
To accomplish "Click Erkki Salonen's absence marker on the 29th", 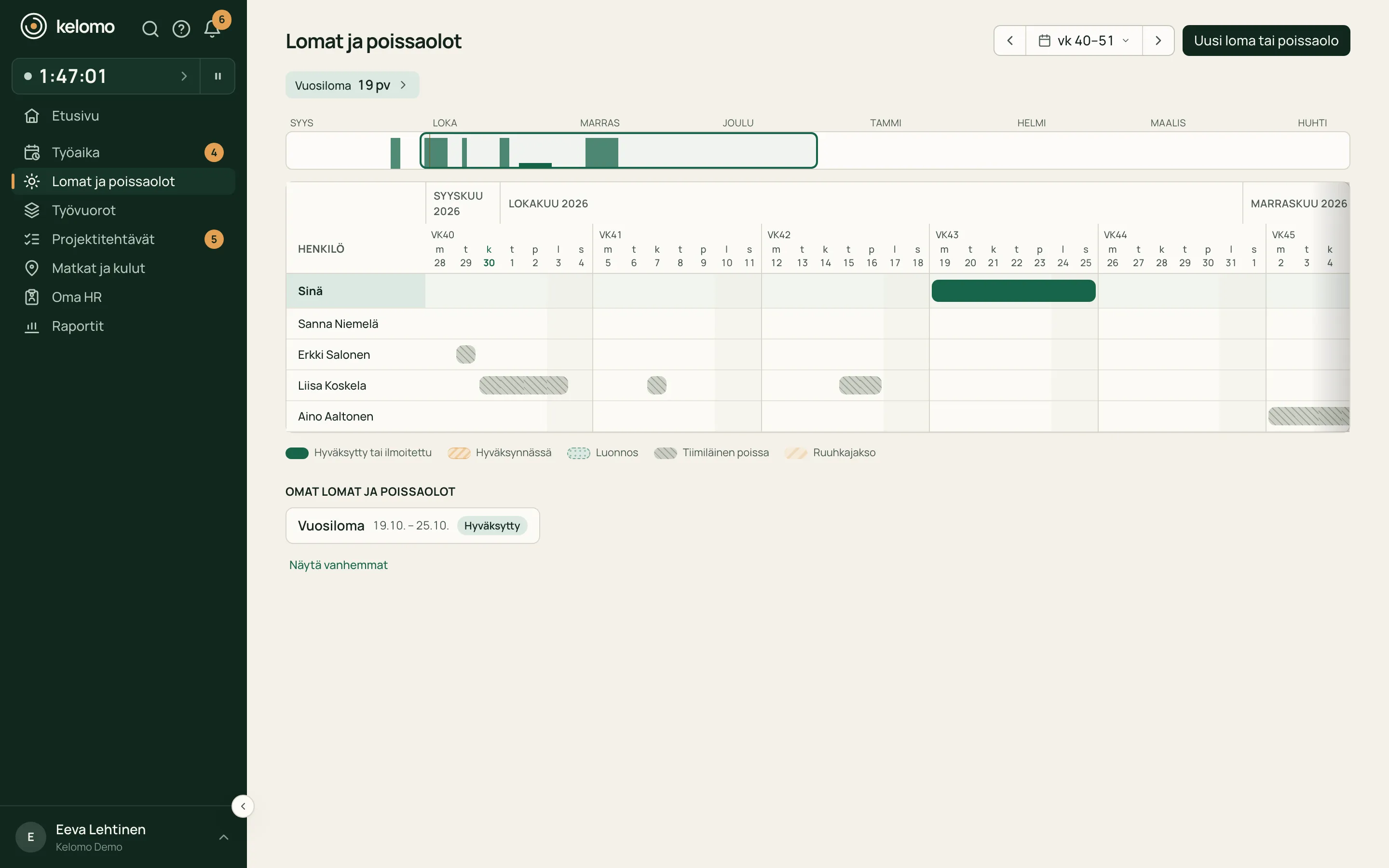I will click(x=465, y=355).
